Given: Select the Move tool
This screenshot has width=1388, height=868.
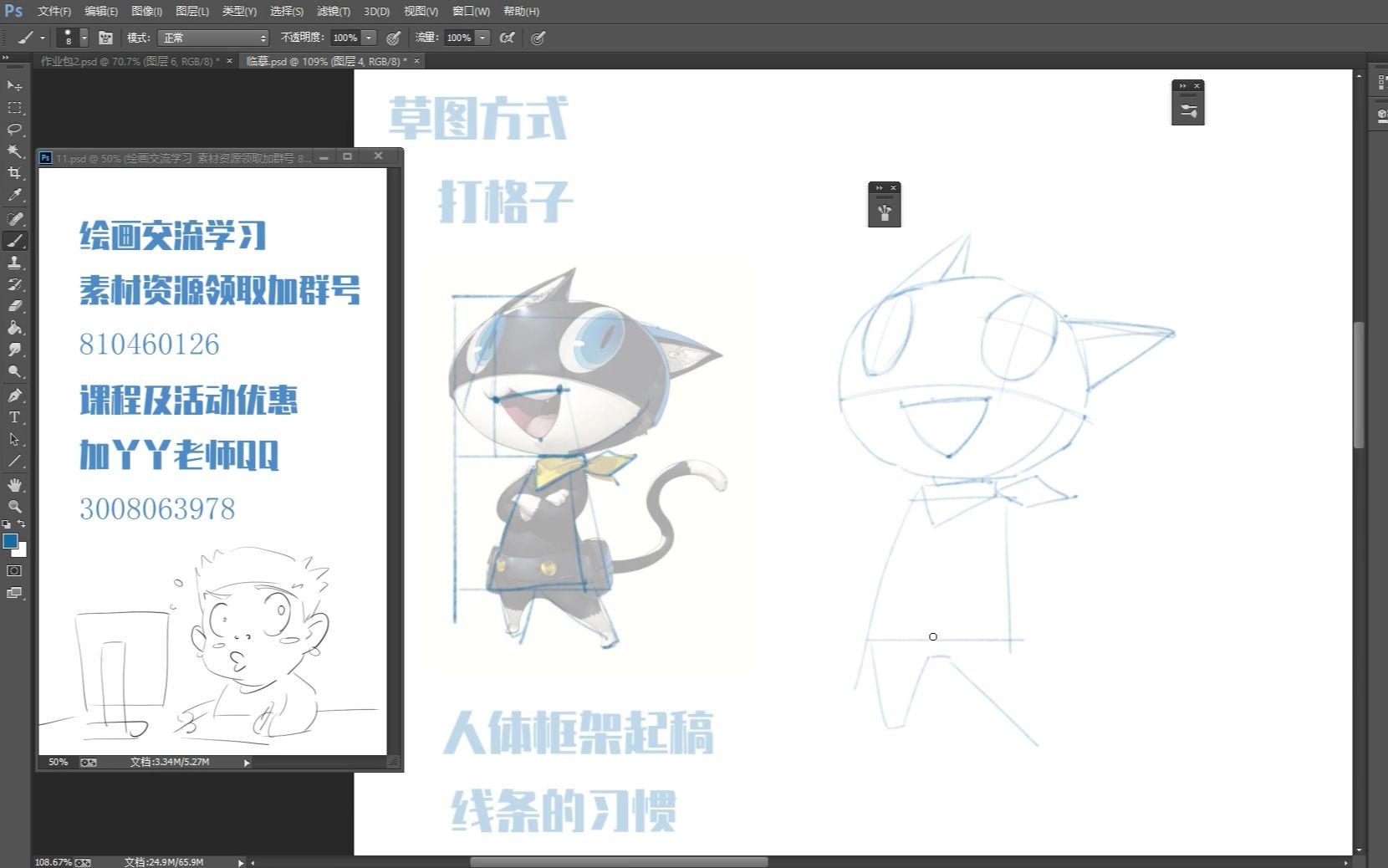Looking at the screenshot, I should click(13, 86).
